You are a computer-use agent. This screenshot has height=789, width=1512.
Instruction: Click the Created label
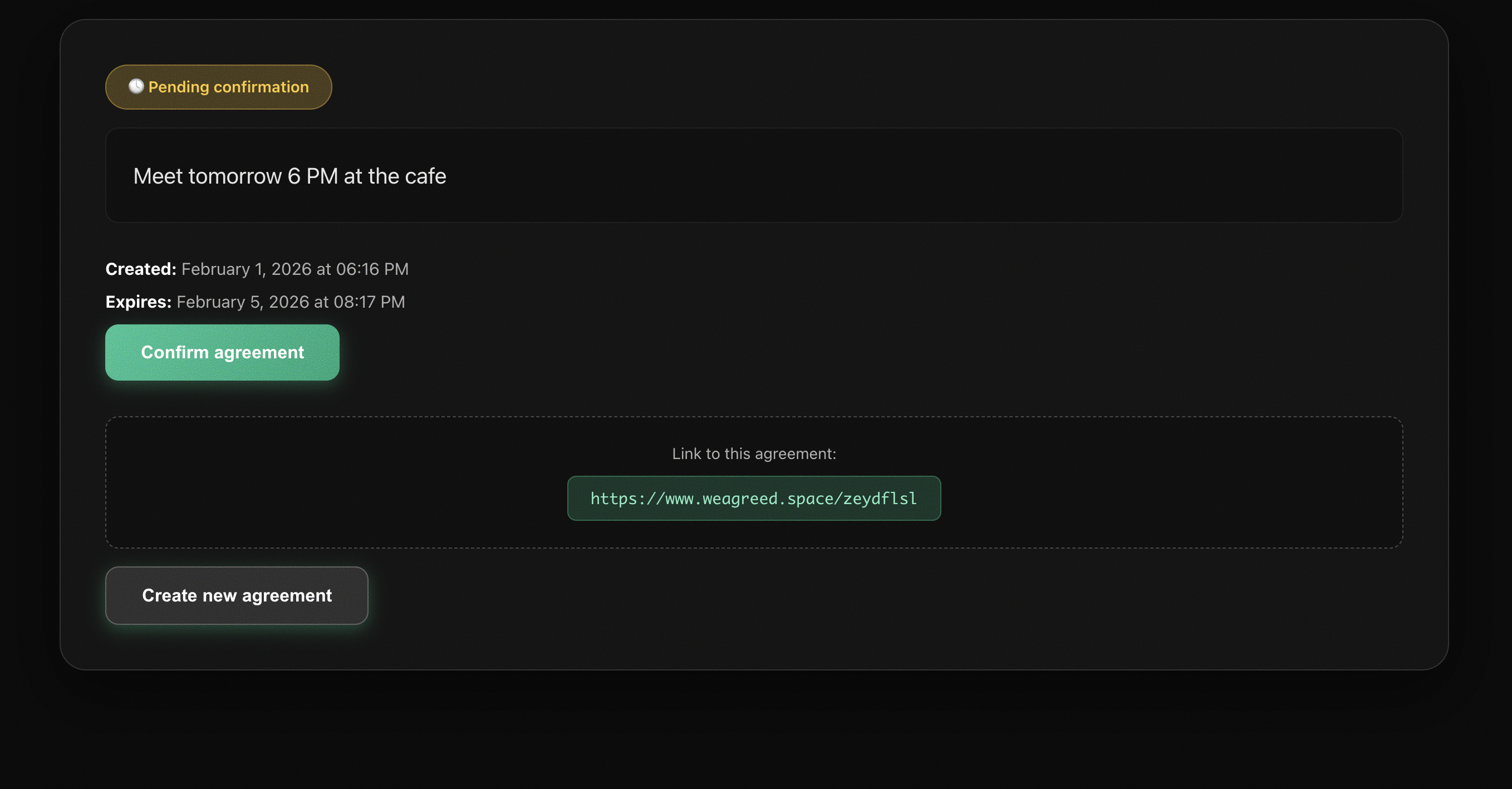coord(140,269)
